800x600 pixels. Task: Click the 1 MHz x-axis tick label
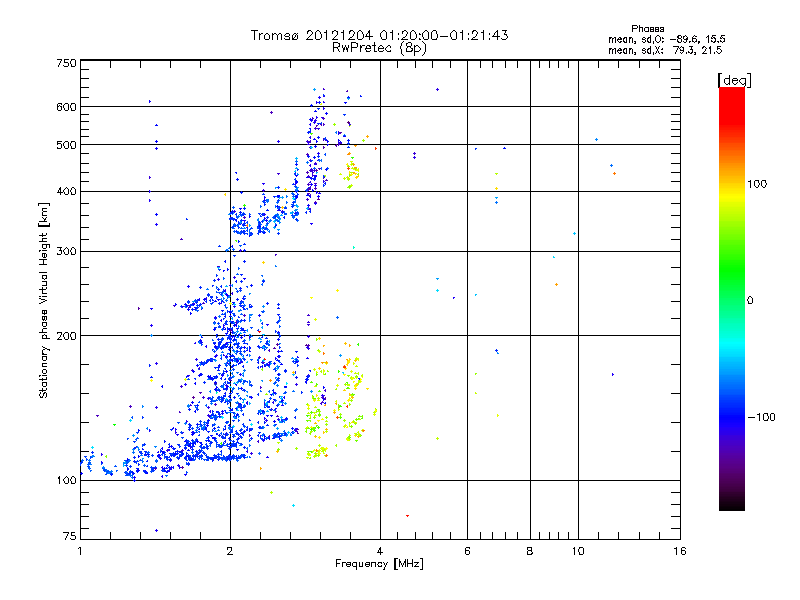80,551
